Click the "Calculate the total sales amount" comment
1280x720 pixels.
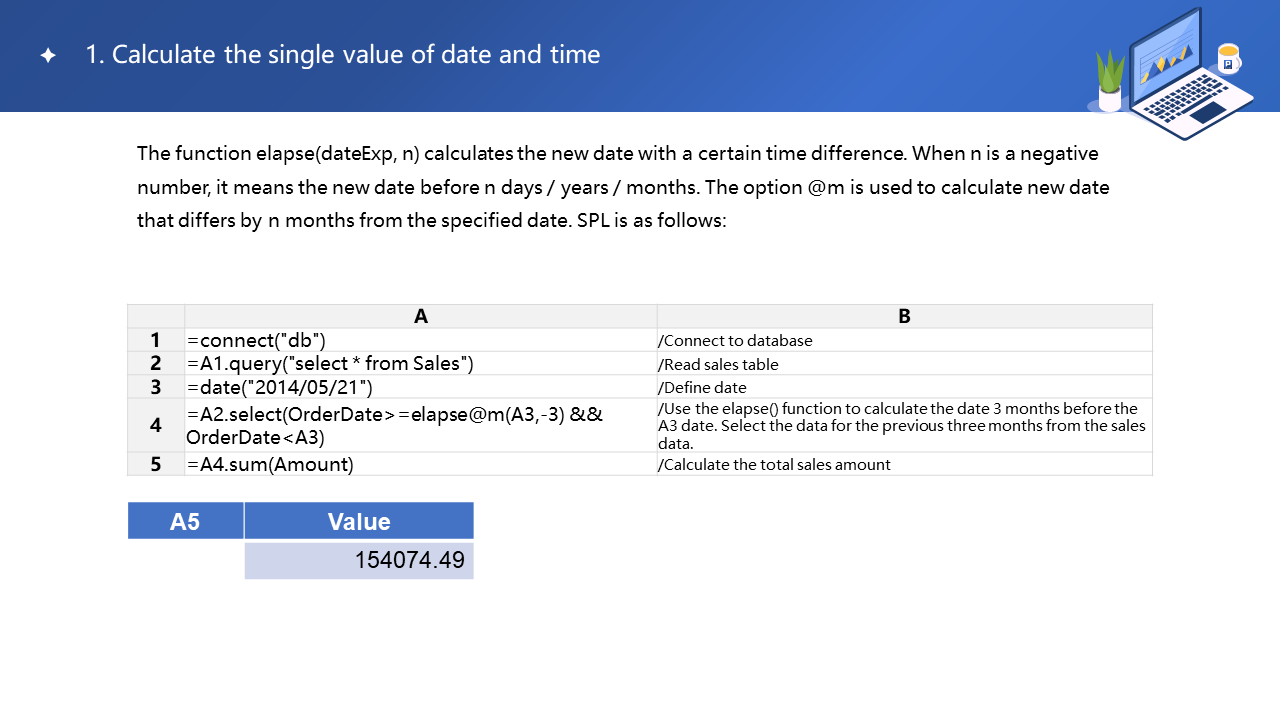pos(904,464)
